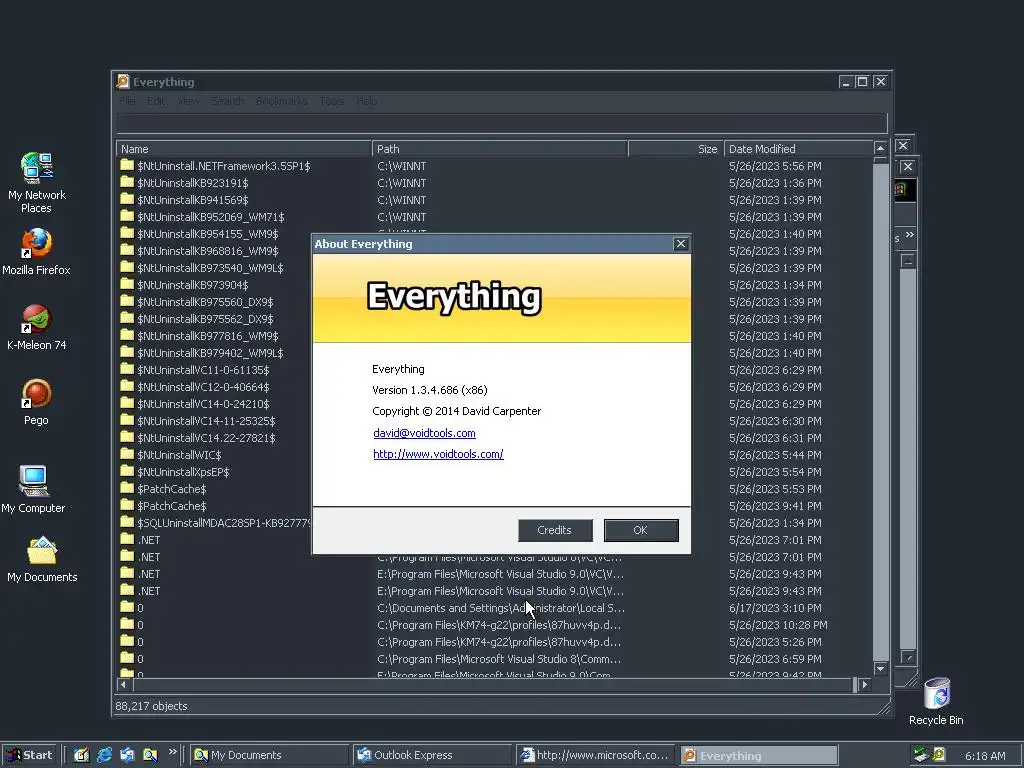Click the folder icon of $NtUninstallKB923191$
Viewport: 1024px width, 768px height.
coord(127,183)
